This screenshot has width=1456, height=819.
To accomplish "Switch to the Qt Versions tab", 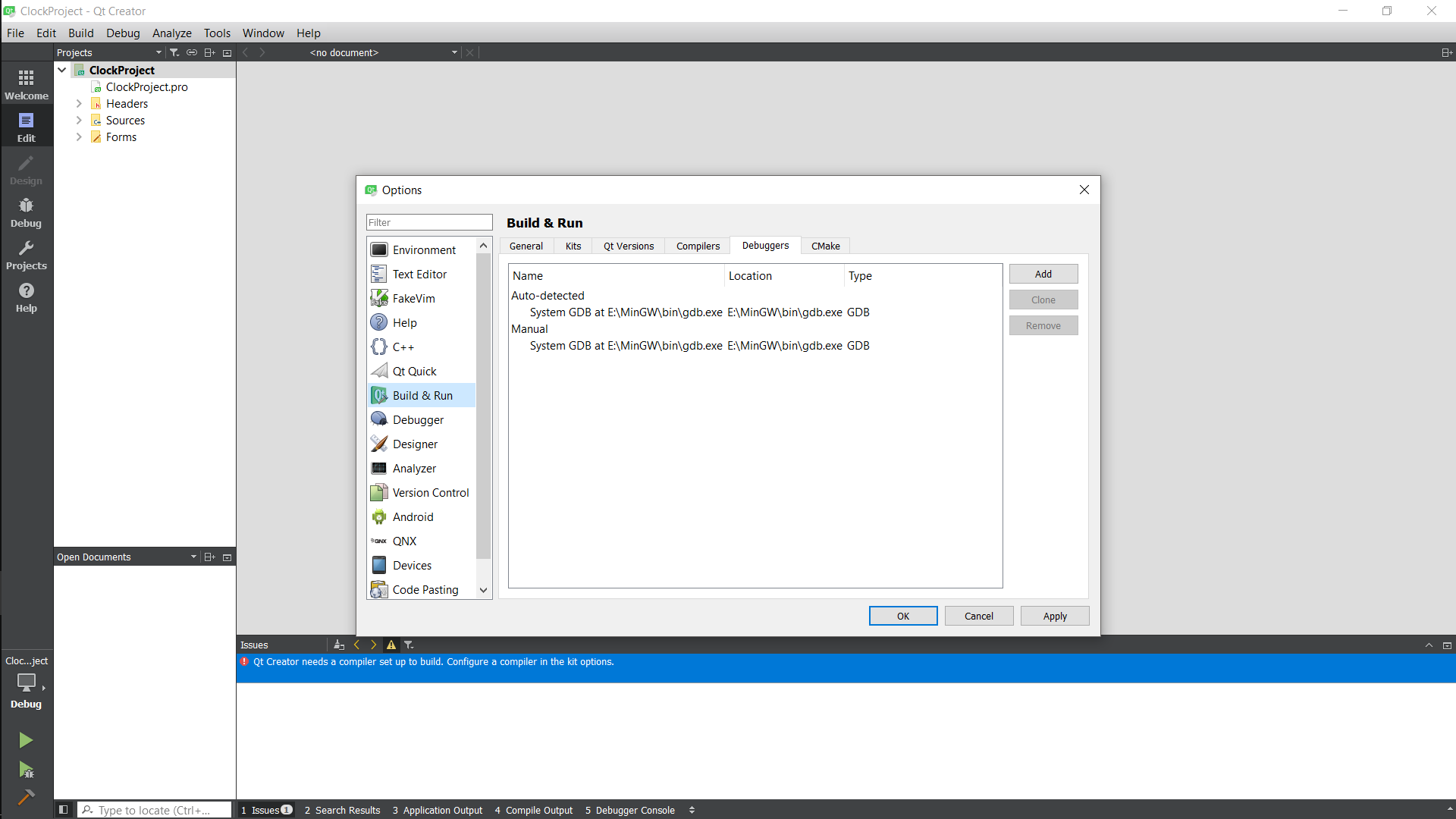I will click(629, 246).
